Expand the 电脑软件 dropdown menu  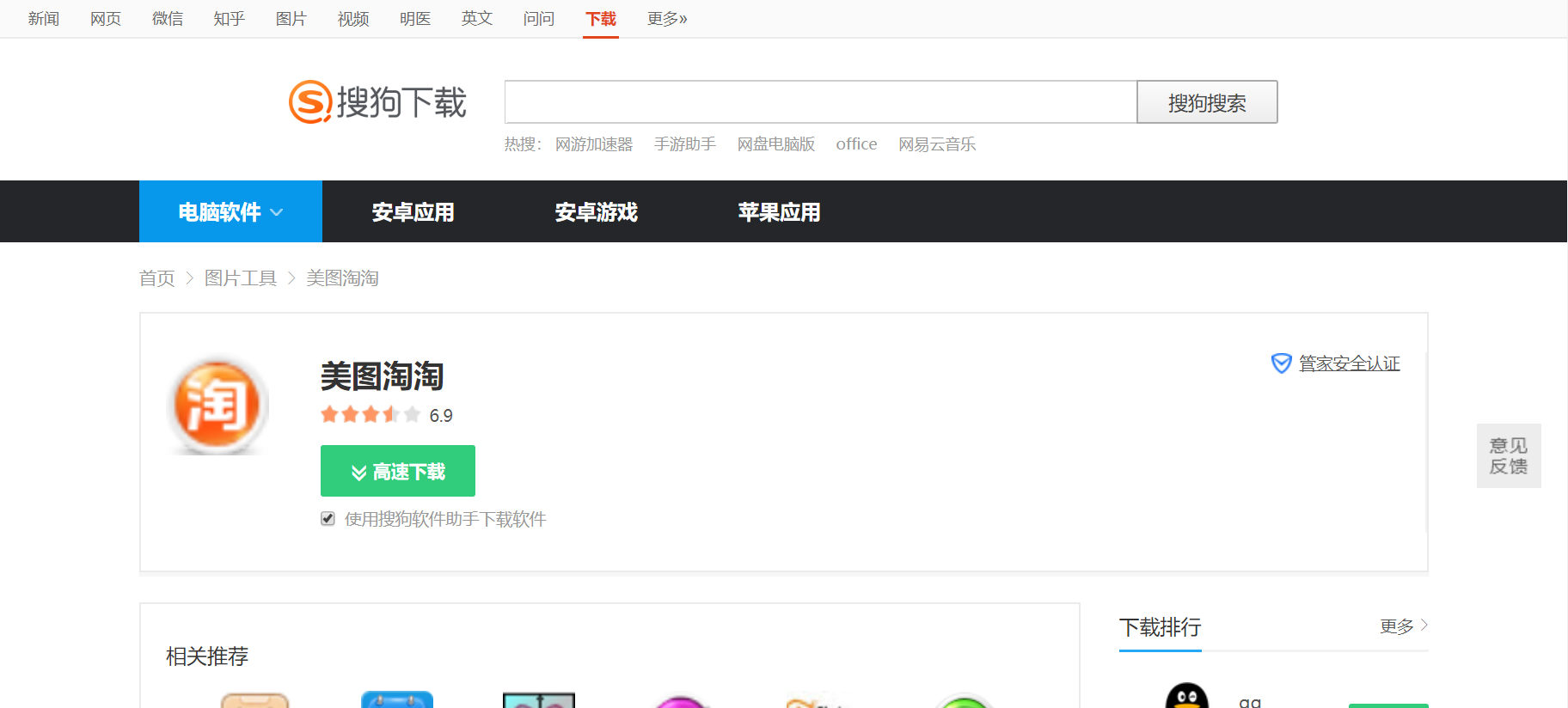click(230, 212)
